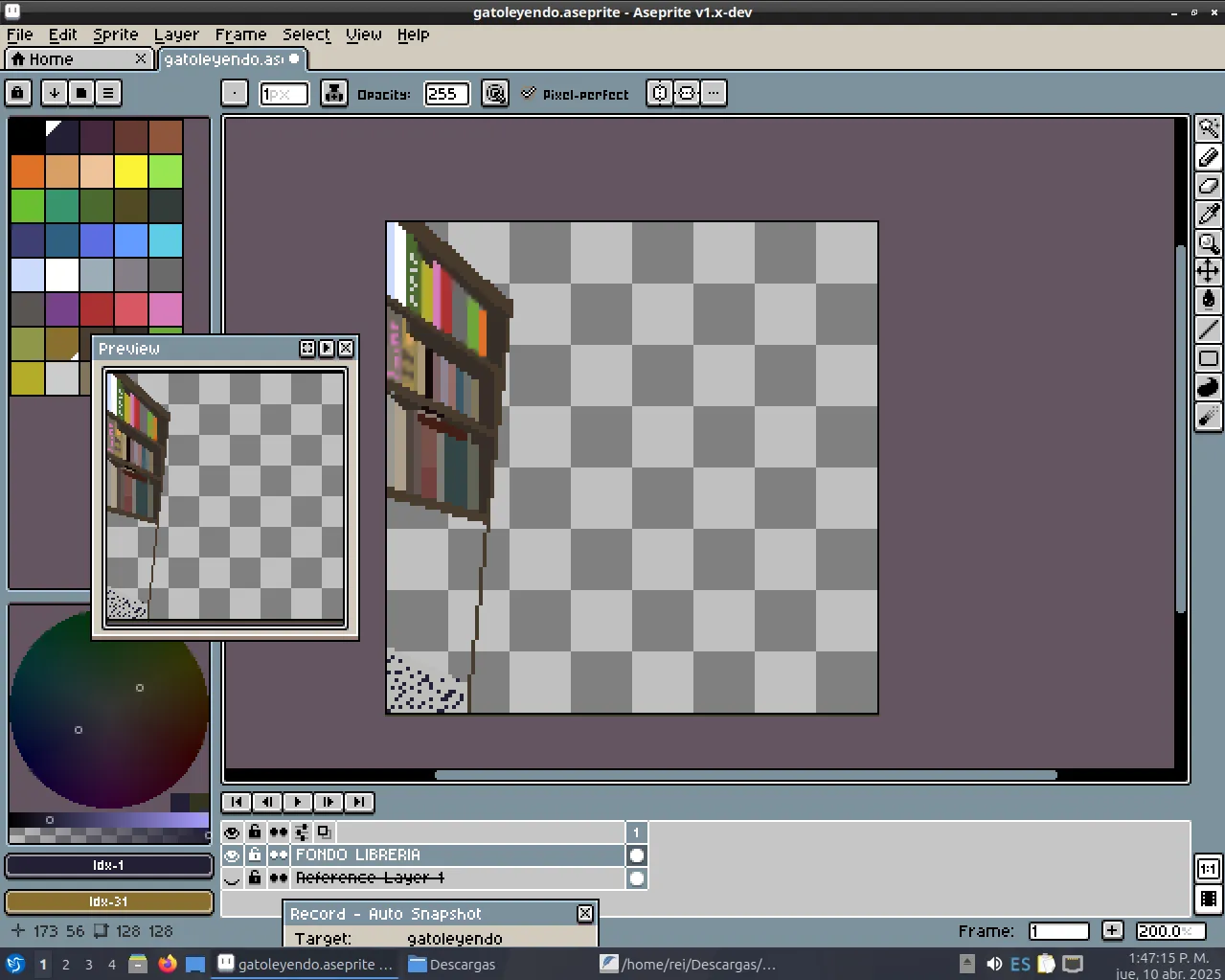Toggle onion skin in timeline header
Screen dimensions: 1225x980
click(324, 832)
